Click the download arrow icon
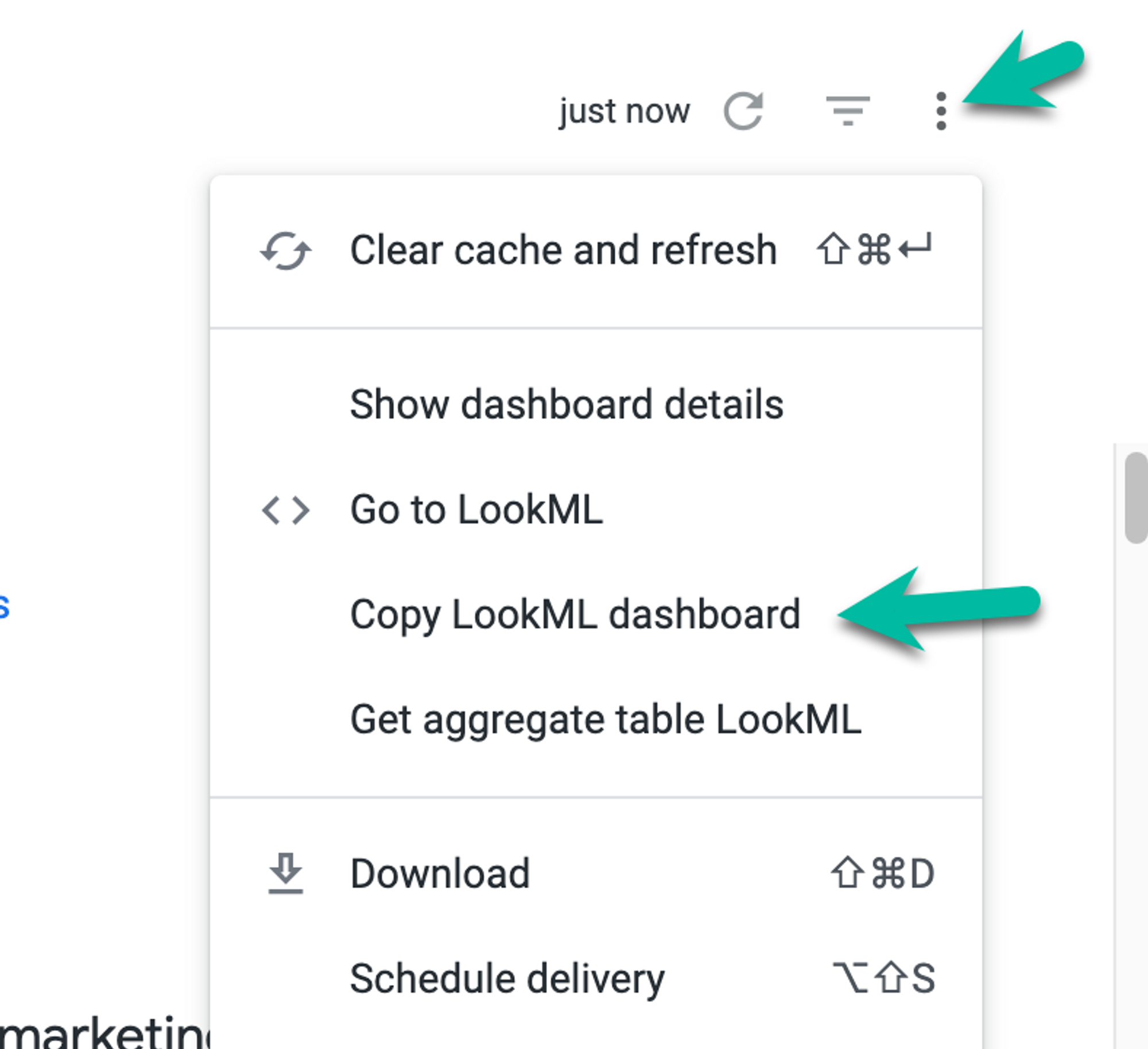Image resolution: width=1148 pixels, height=1049 pixels. click(x=286, y=873)
